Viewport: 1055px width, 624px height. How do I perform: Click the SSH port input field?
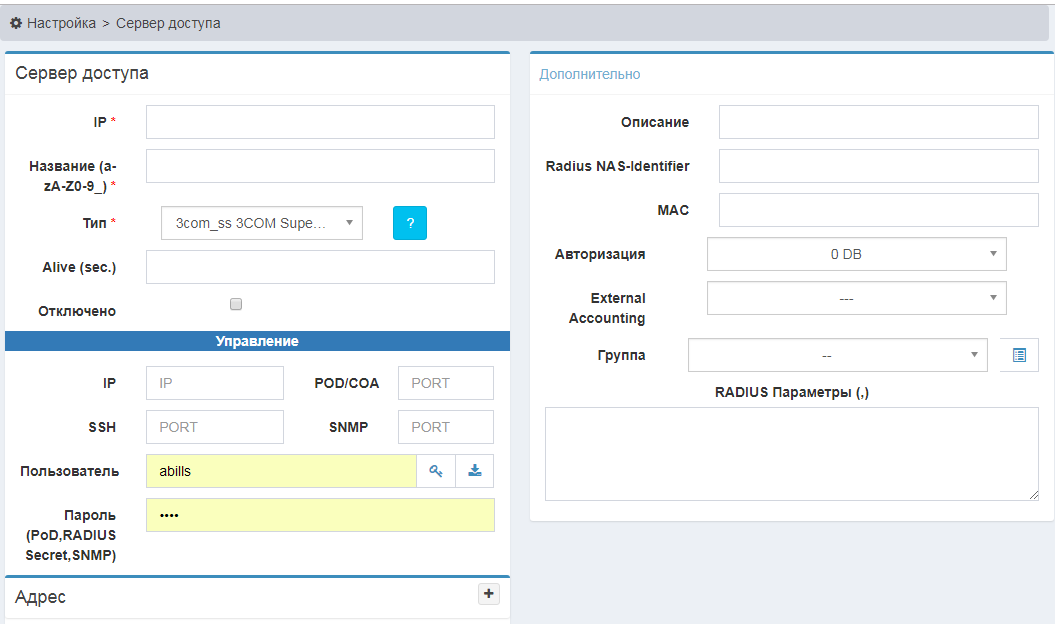[x=214, y=427]
